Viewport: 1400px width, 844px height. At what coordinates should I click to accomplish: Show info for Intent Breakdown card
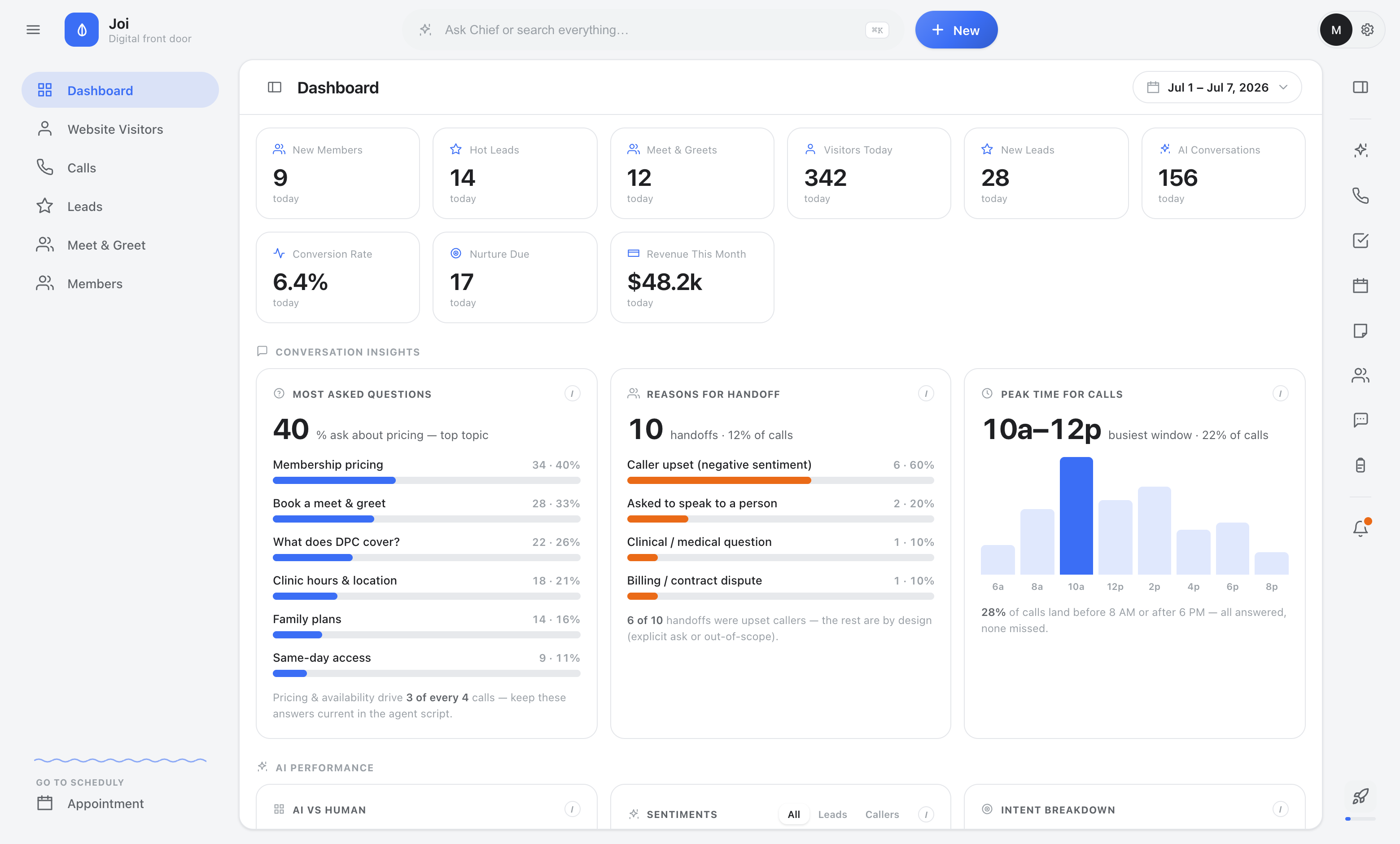(1280, 809)
